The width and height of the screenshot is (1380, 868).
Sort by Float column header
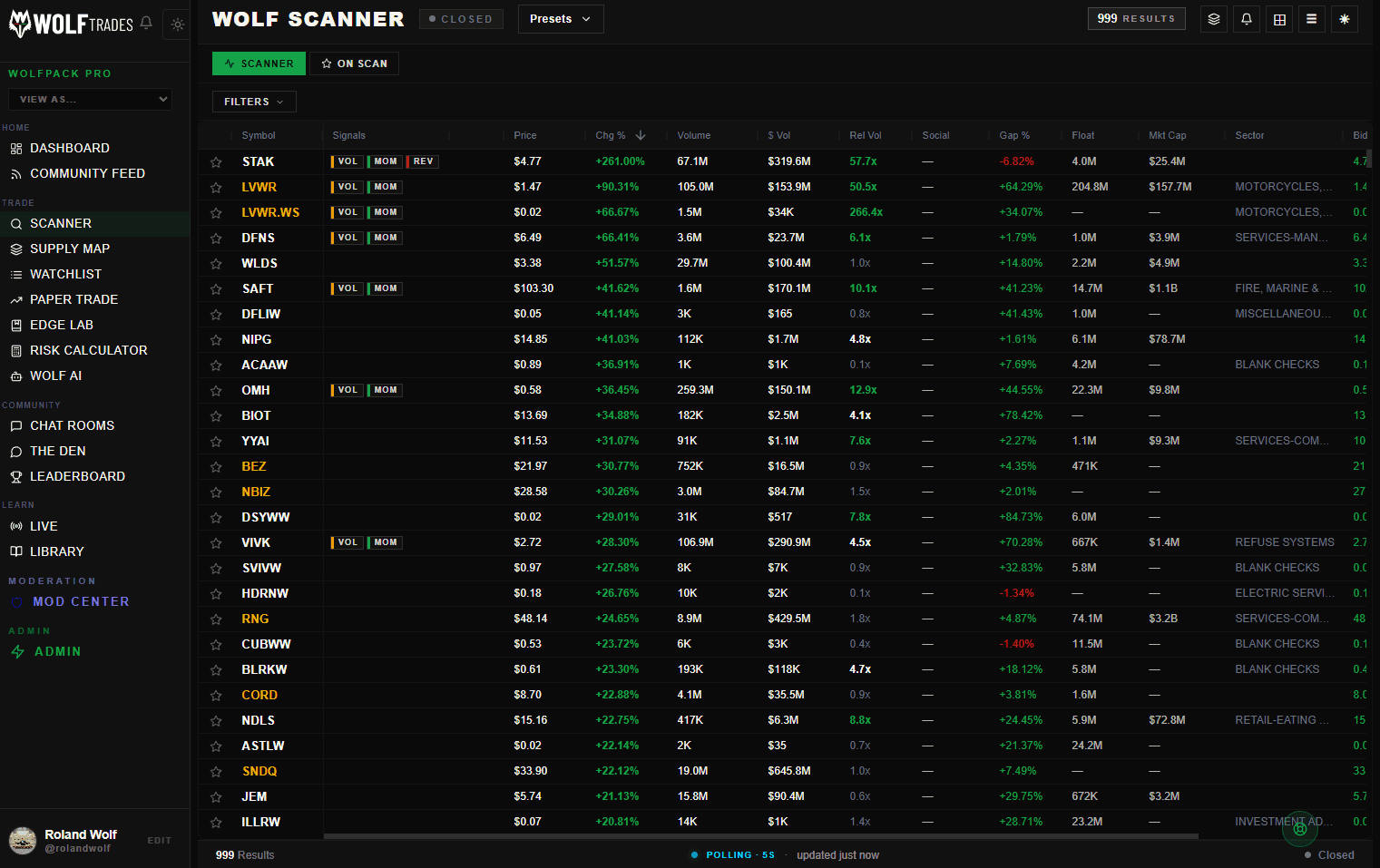pyautogui.click(x=1083, y=135)
